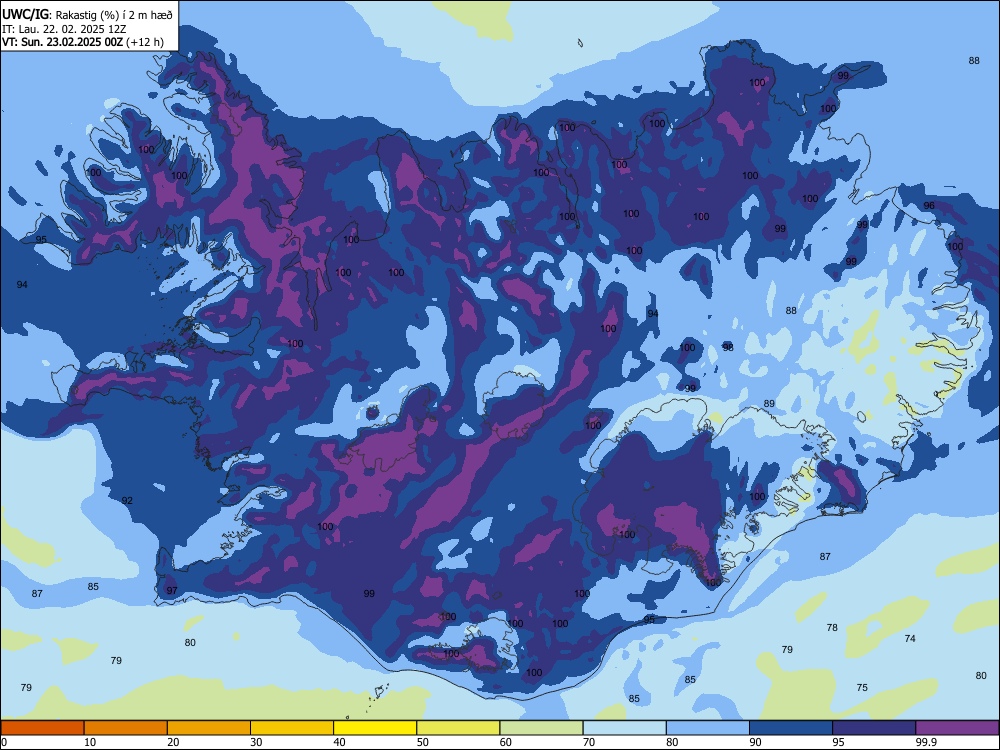Click the '99.9' legend scale label
This screenshot has width=1000, height=750.
tap(926, 742)
